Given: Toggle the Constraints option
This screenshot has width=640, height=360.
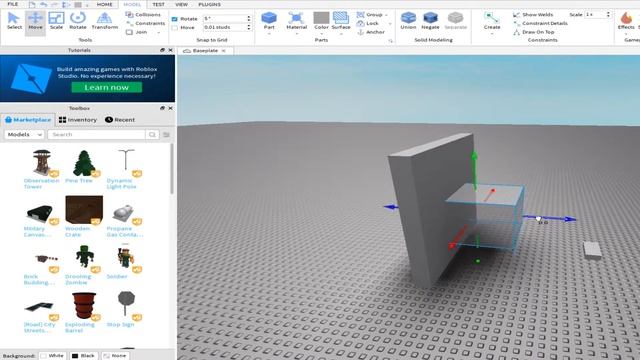Looking at the screenshot, I should 145,23.
